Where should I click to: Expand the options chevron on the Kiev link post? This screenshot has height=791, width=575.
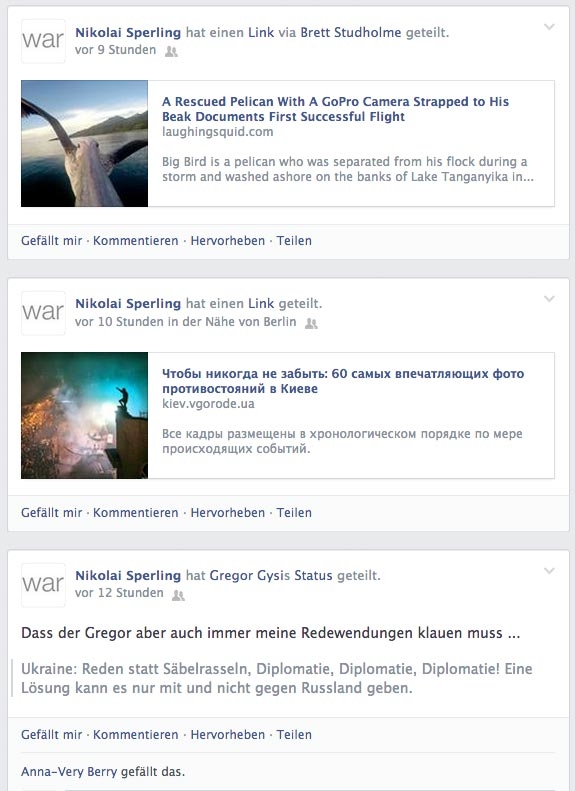[x=549, y=299]
